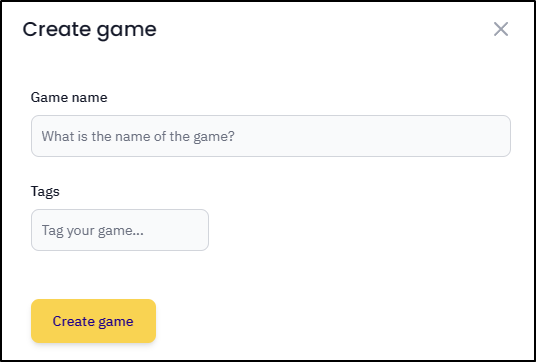Dismiss the dialog with the X icon

pos(501,29)
